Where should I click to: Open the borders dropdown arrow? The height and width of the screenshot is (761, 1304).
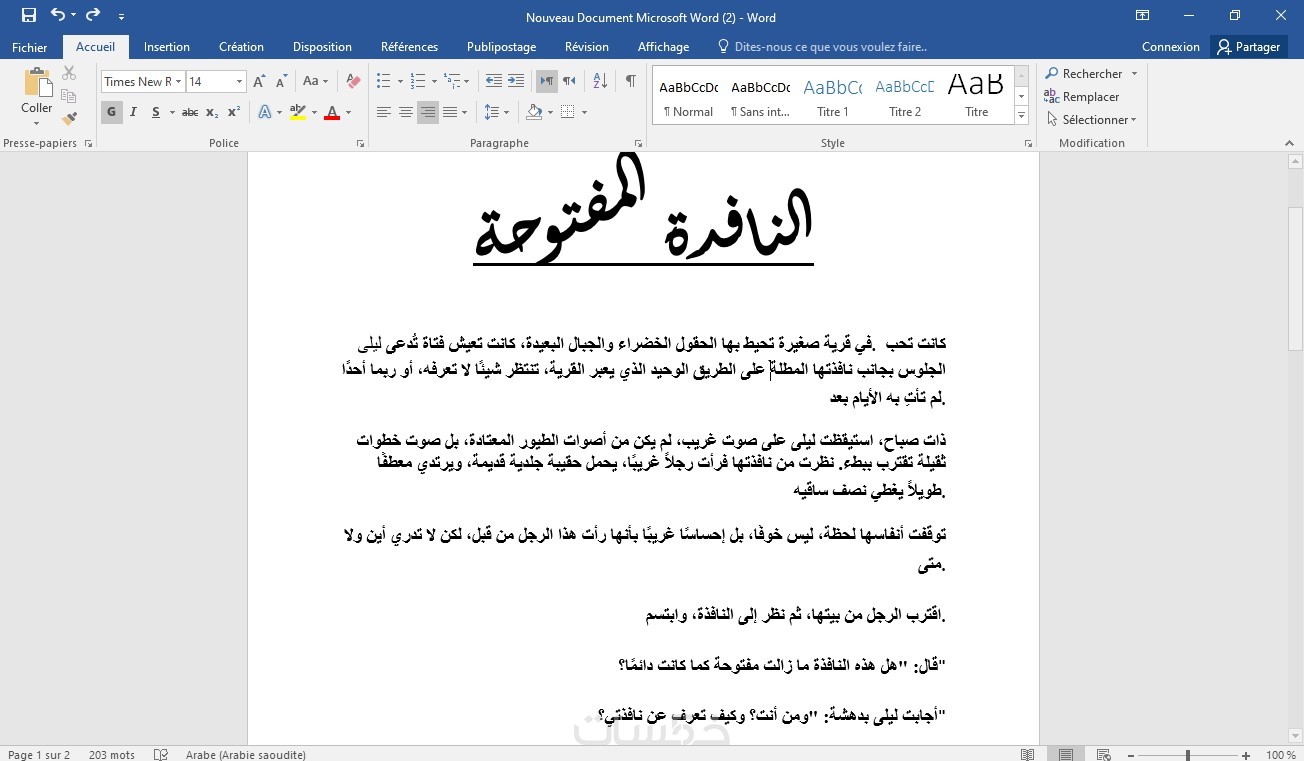(x=584, y=112)
